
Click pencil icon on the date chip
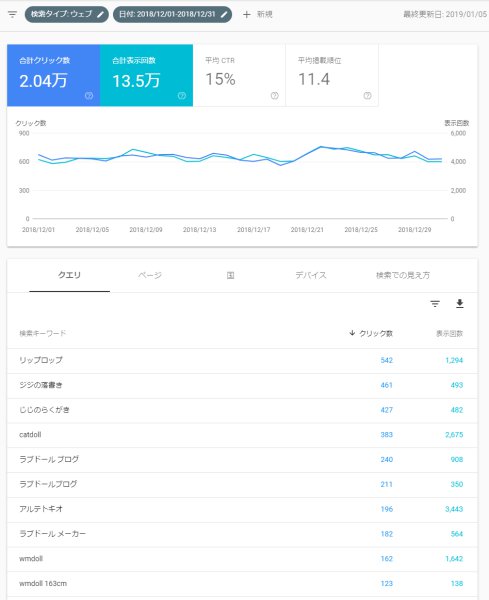click(224, 15)
